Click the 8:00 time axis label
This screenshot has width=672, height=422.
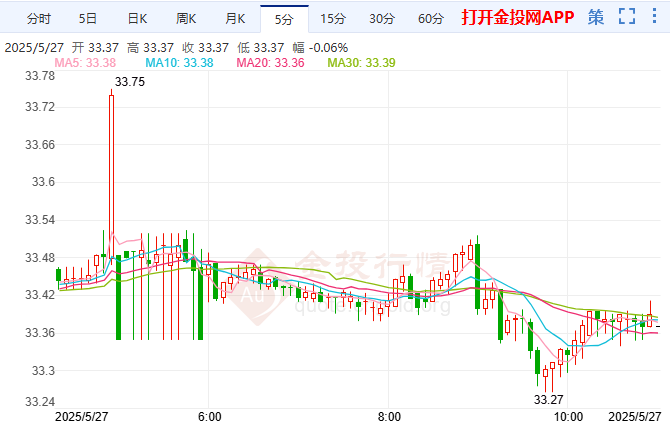pos(389,416)
